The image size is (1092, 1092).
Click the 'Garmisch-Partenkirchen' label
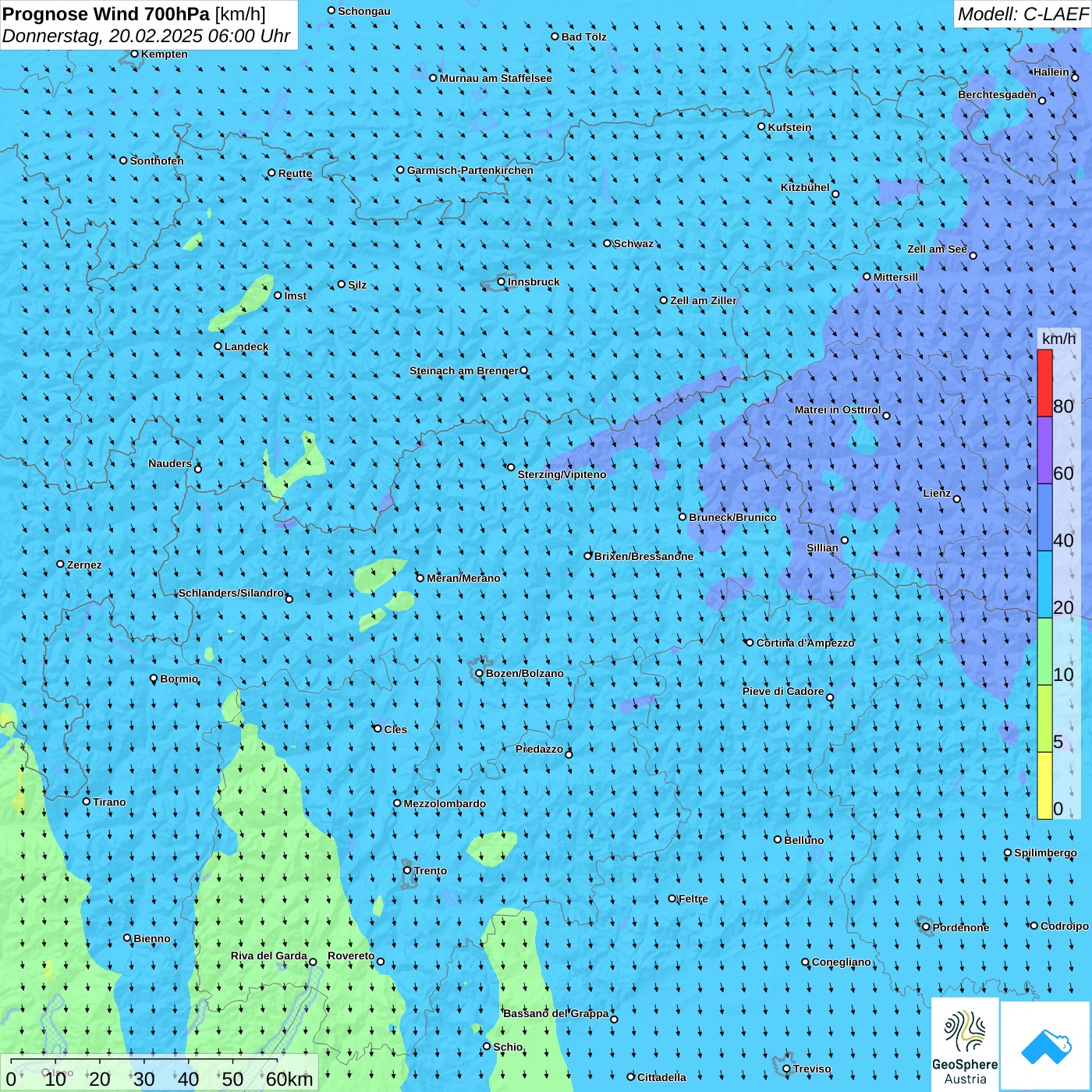pos(470,170)
